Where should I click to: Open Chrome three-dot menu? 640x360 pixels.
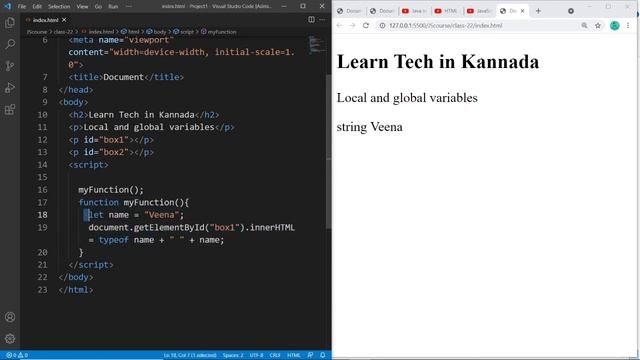tap(628, 25)
